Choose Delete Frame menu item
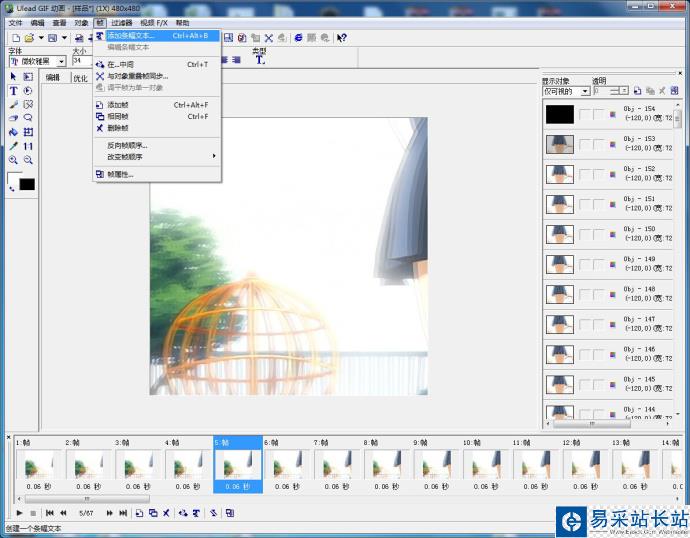 158,128
